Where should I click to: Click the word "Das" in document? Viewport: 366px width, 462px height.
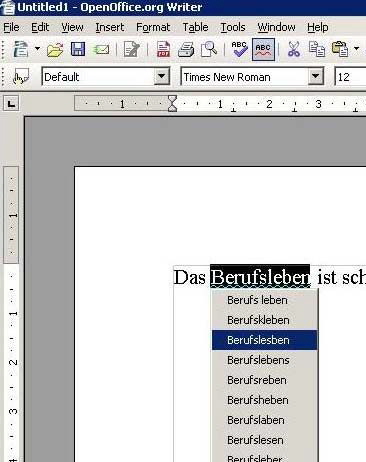pos(189,277)
